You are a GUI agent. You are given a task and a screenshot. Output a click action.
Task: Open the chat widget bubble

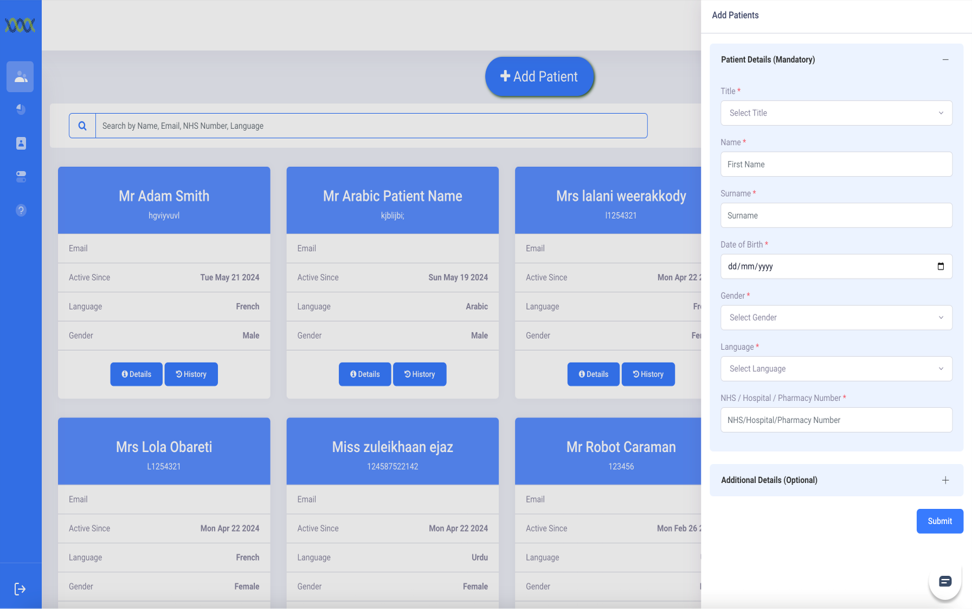[944, 581]
